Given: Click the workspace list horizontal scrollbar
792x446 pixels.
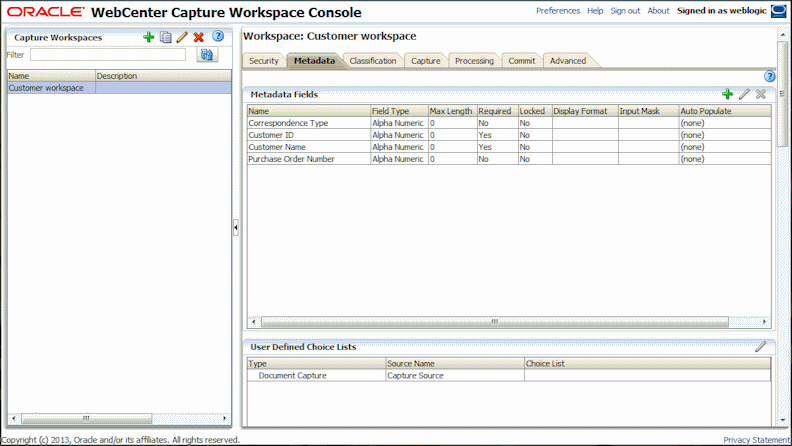Looking at the screenshot, I should 86,418.
